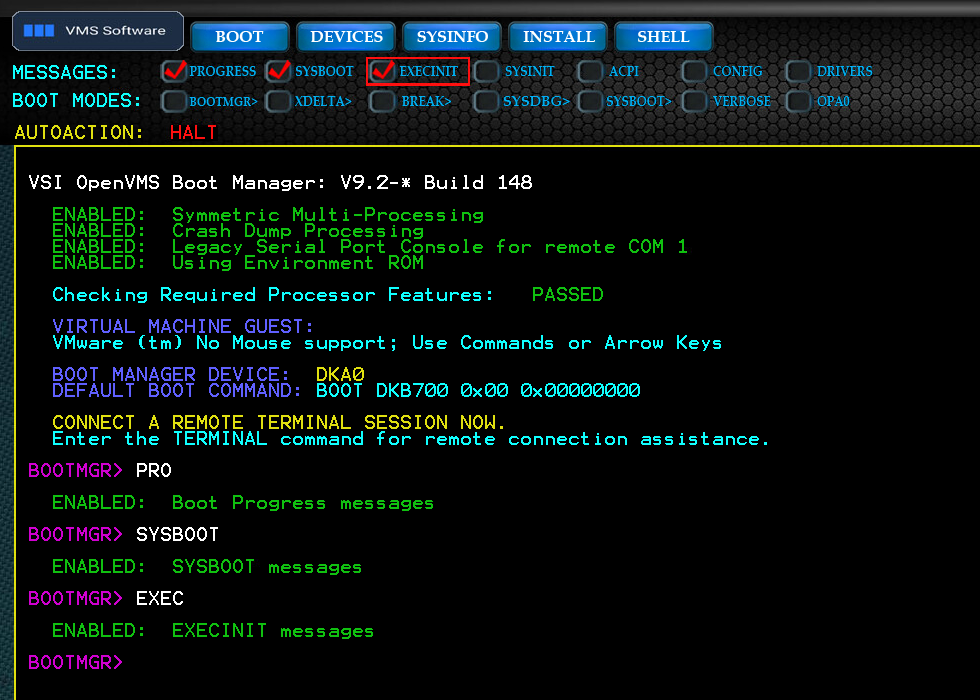Image resolution: width=980 pixels, height=700 pixels.
Task: Enable the SYSINIT messages checkbox
Action: click(x=486, y=71)
